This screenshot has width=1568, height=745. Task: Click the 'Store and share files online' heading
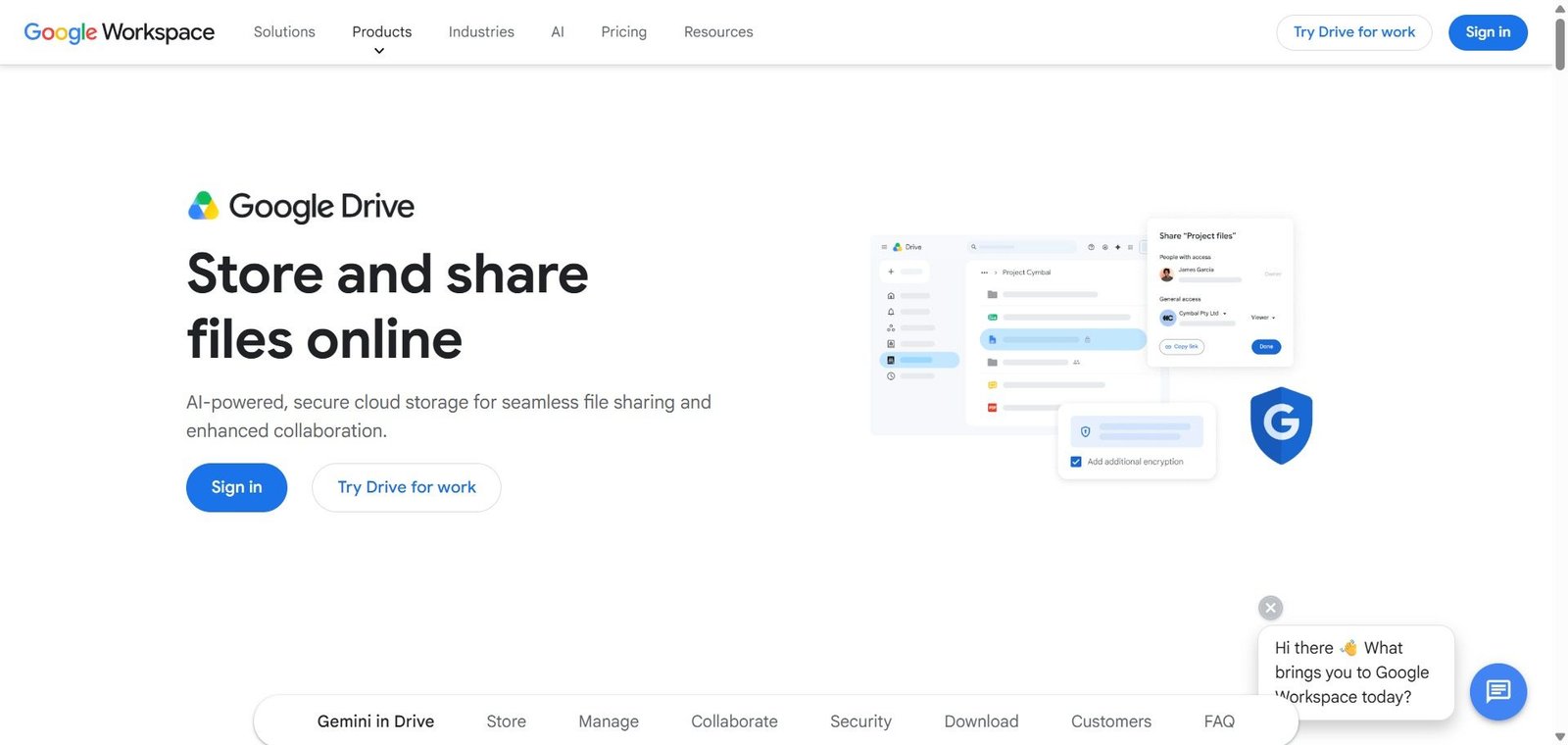pos(388,306)
